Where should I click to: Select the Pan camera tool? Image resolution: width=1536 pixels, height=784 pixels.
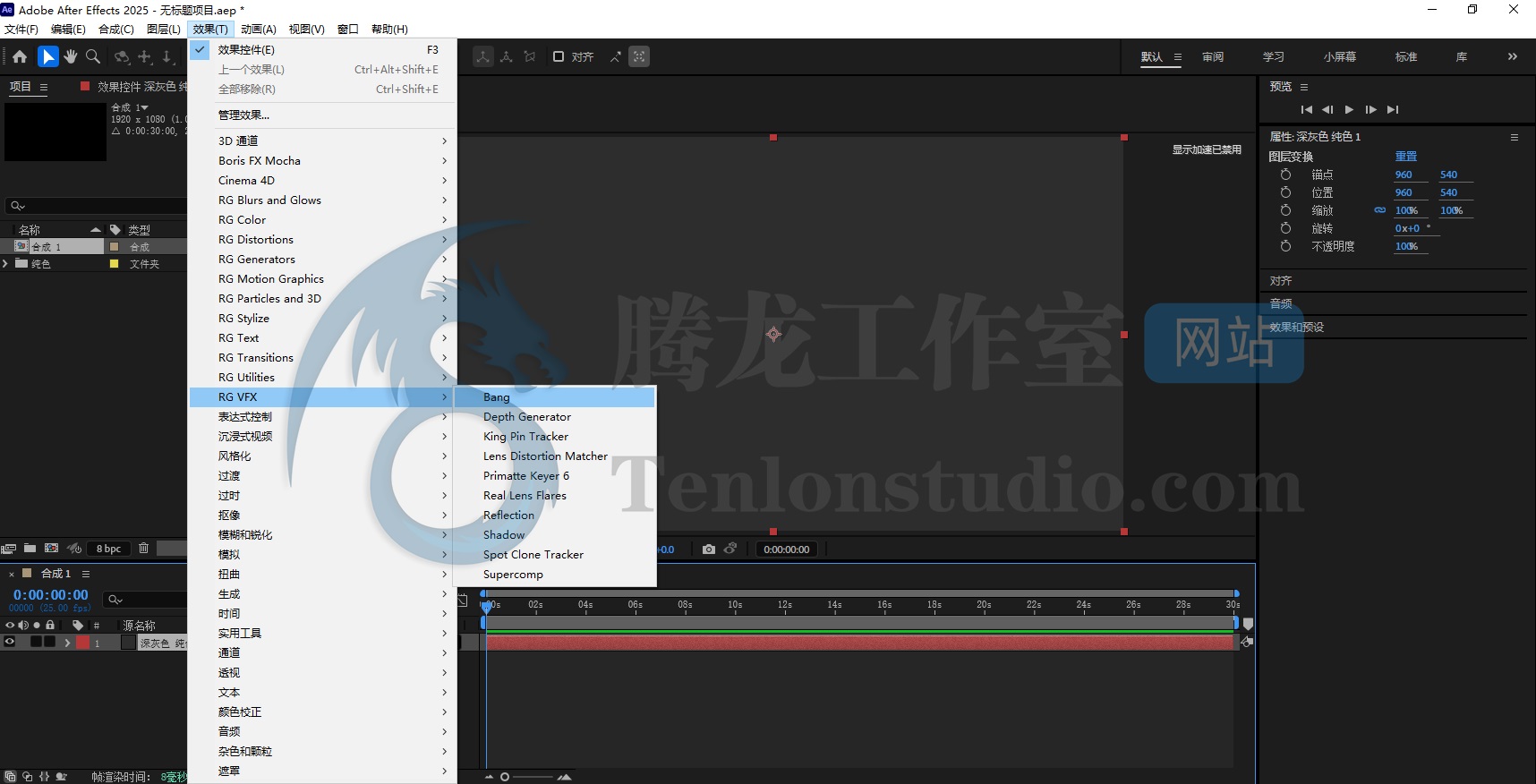pyautogui.click(x=145, y=56)
